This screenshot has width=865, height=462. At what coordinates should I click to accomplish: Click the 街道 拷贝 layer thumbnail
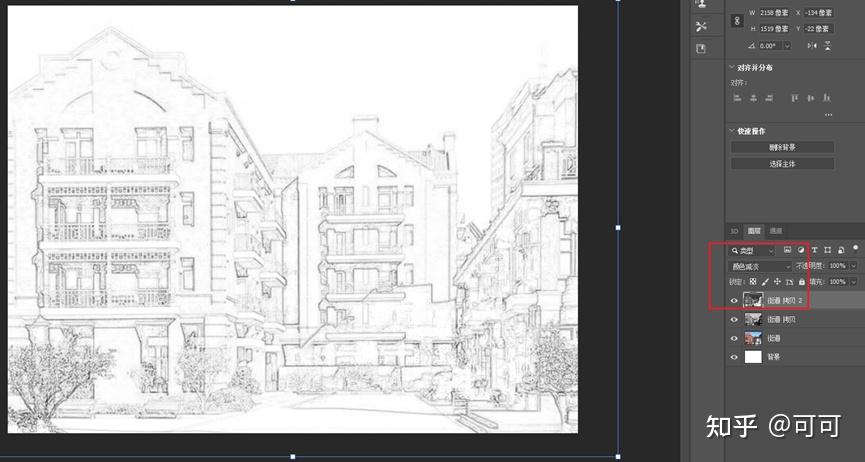(x=753, y=319)
